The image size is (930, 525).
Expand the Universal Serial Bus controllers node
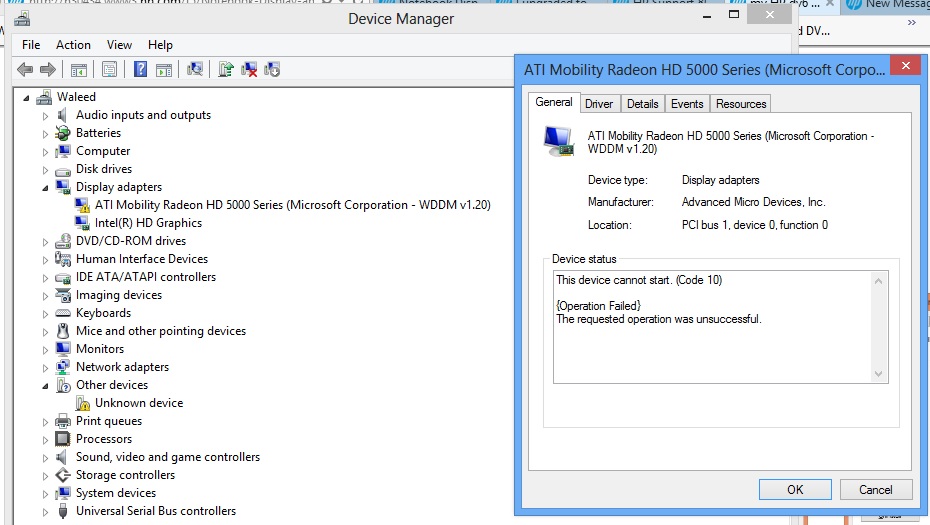[x=45, y=511]
